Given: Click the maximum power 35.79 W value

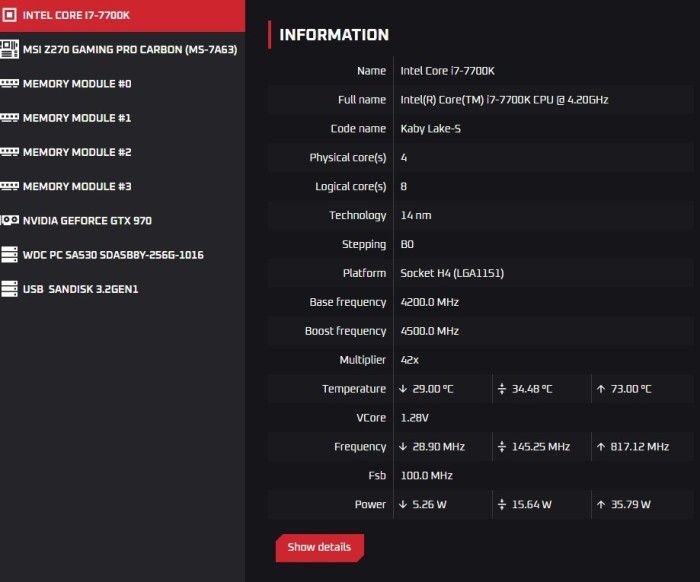Looking at the screenshot, I should coord(630,505).
